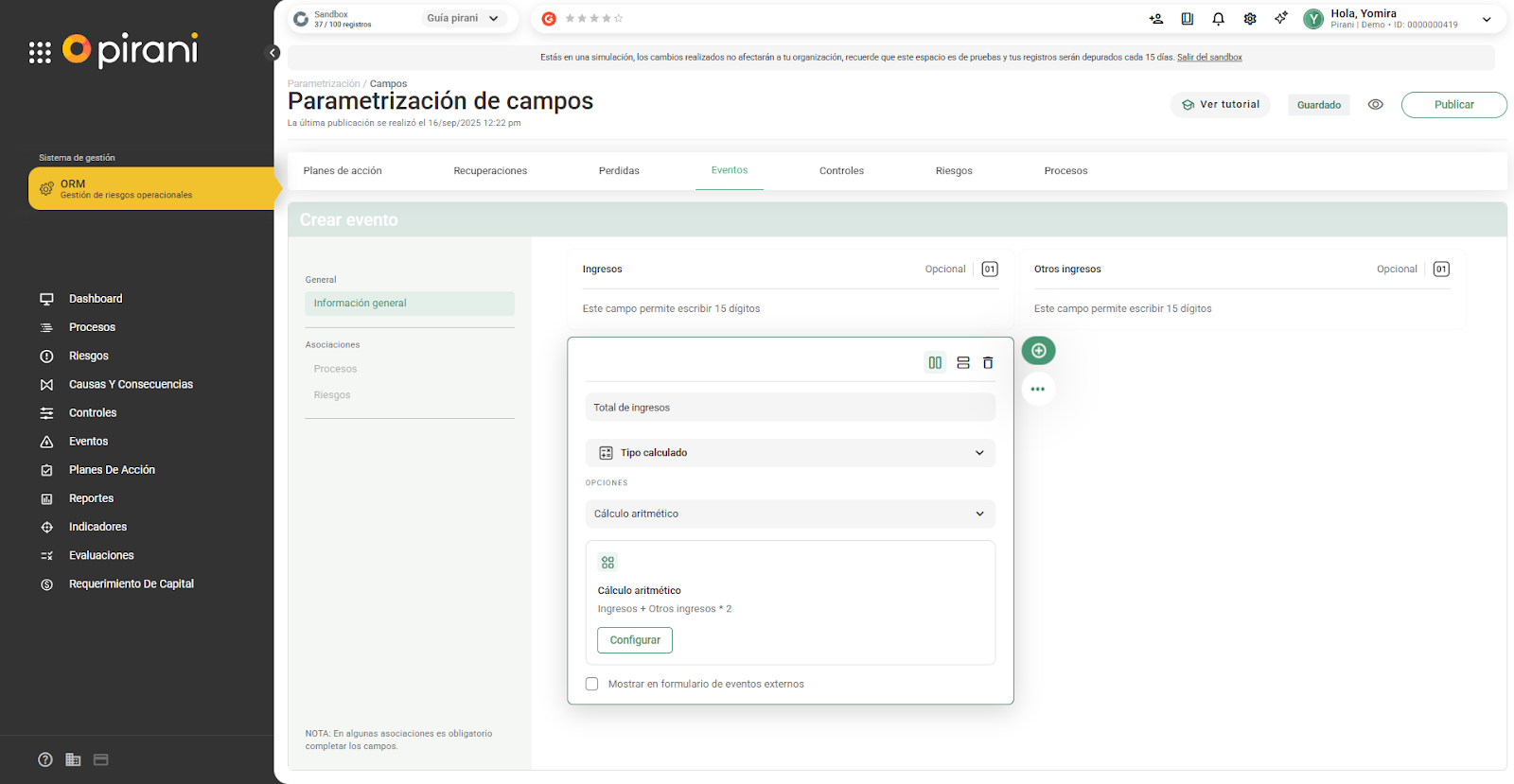Open the settings gear in top bar
The width and height of the screenshot is (1514, 784).
tap(1249, 19)
